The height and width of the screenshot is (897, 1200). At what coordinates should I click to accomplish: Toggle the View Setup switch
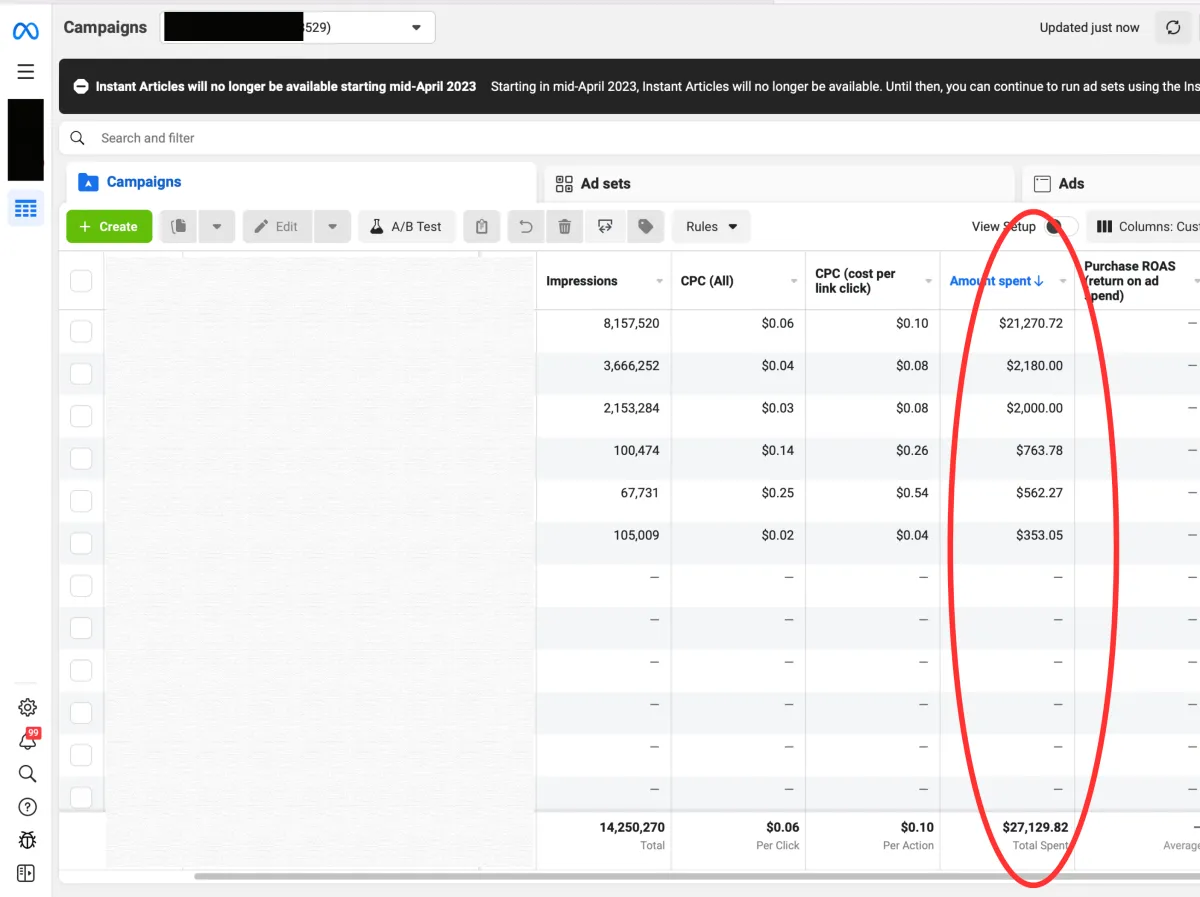coord(1060,227)
